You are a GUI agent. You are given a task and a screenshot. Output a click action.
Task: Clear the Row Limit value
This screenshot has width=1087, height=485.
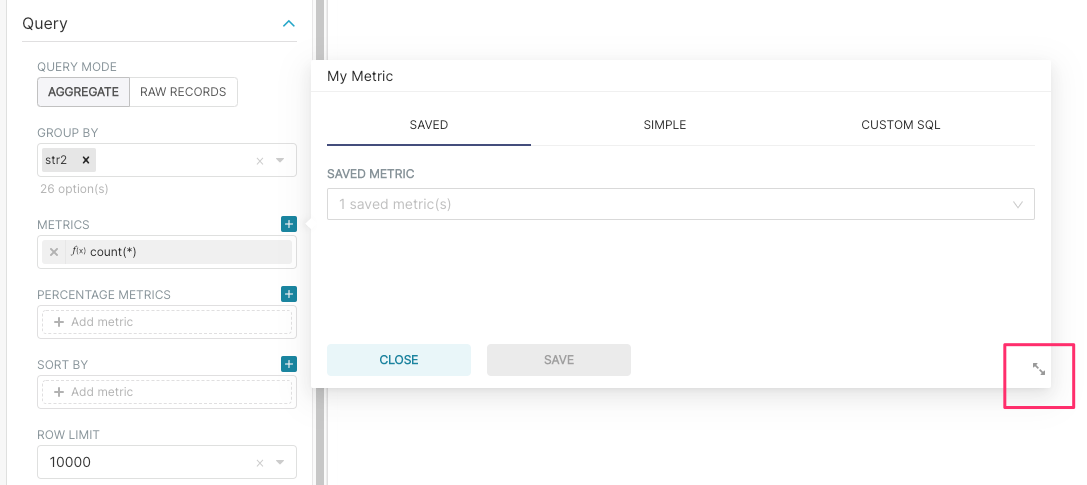click(x=260, y=463)
